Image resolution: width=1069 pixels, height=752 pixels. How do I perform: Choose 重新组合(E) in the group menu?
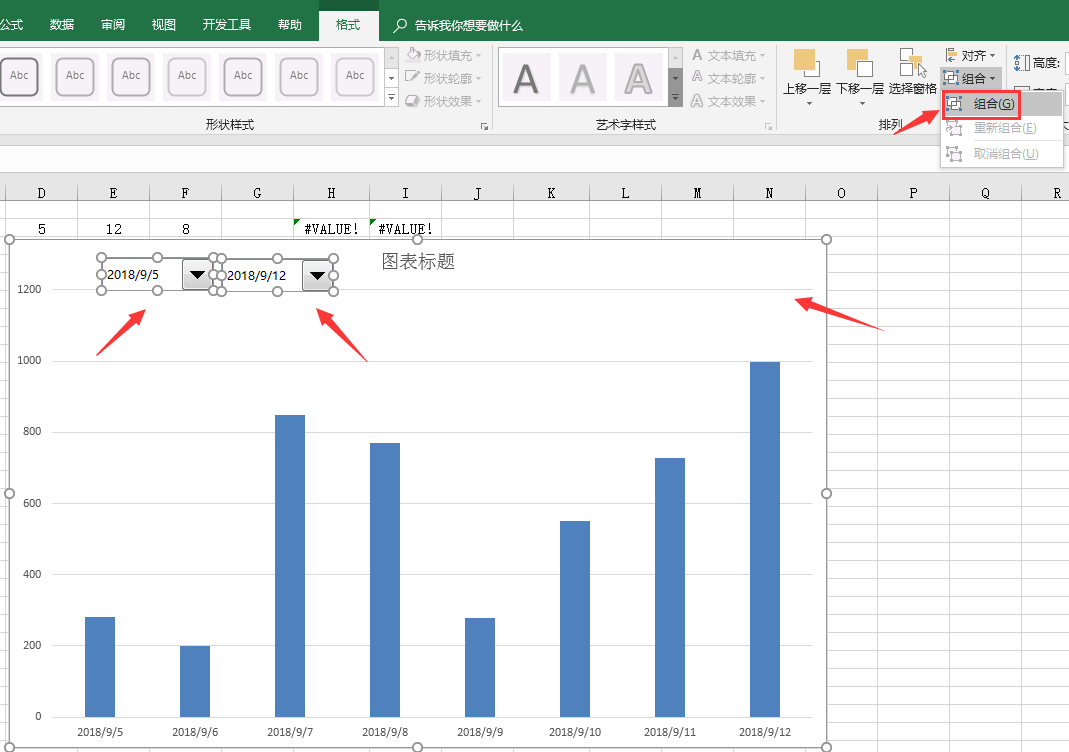pyautogui.click(x=1004, y=127)
